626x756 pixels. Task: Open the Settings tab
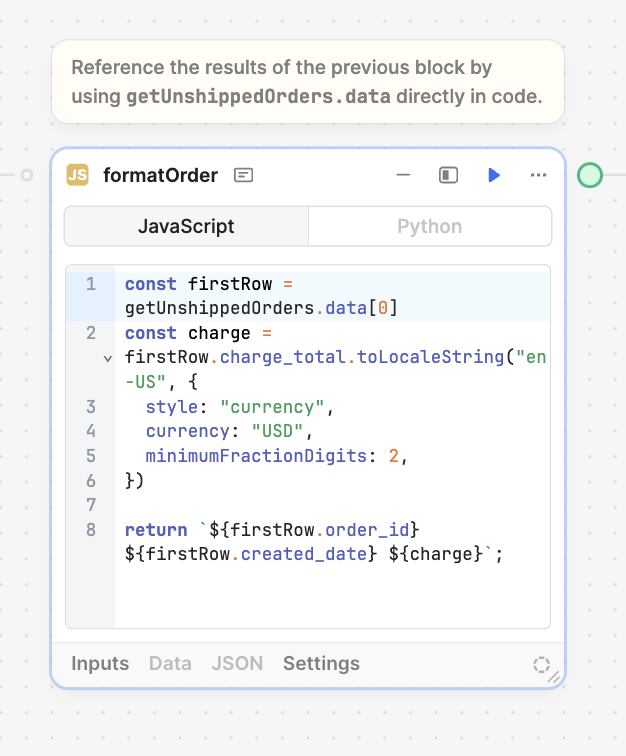pos(321,663)
